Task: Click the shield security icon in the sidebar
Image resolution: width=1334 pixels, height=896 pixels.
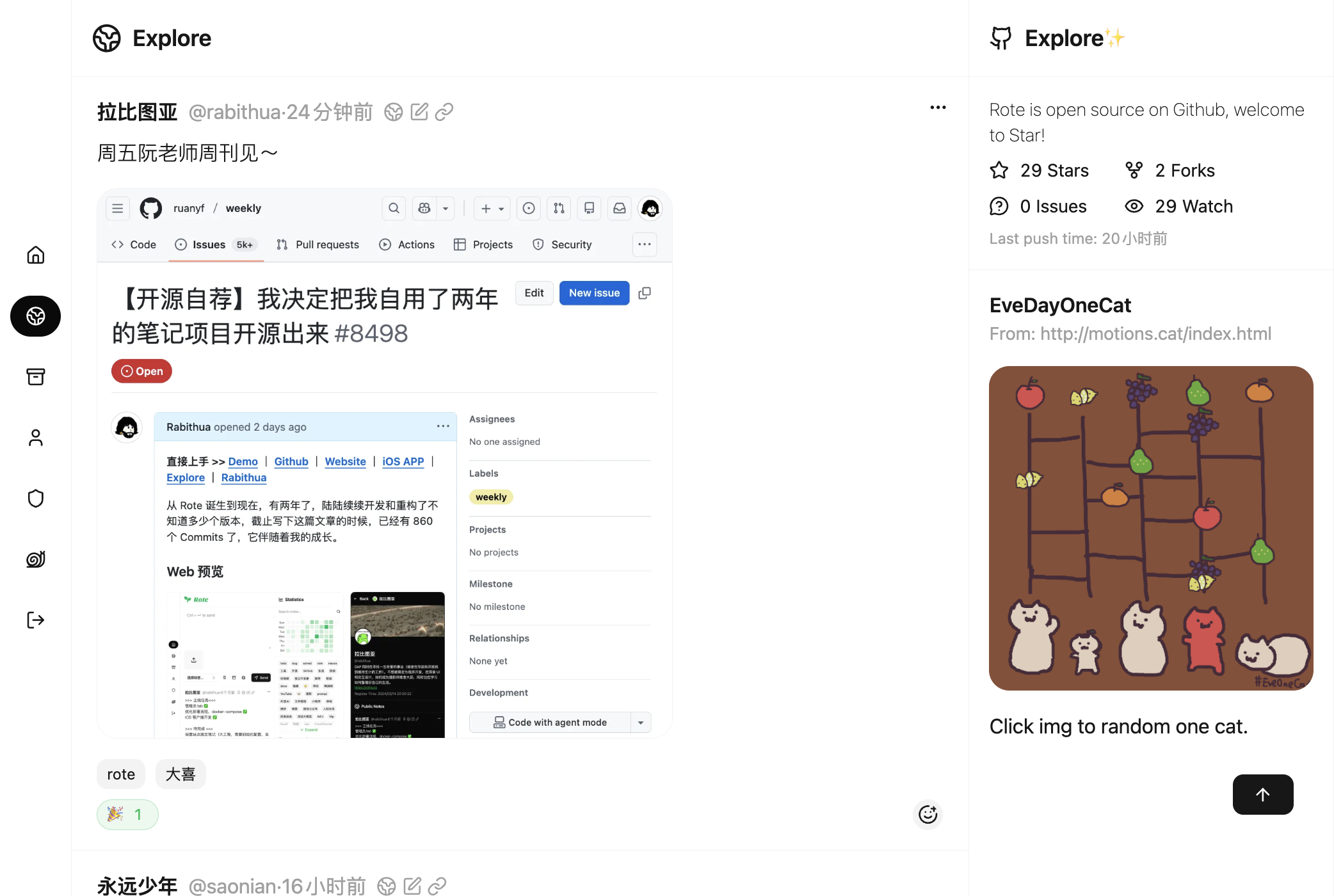Action: click(x=35, y=498)
